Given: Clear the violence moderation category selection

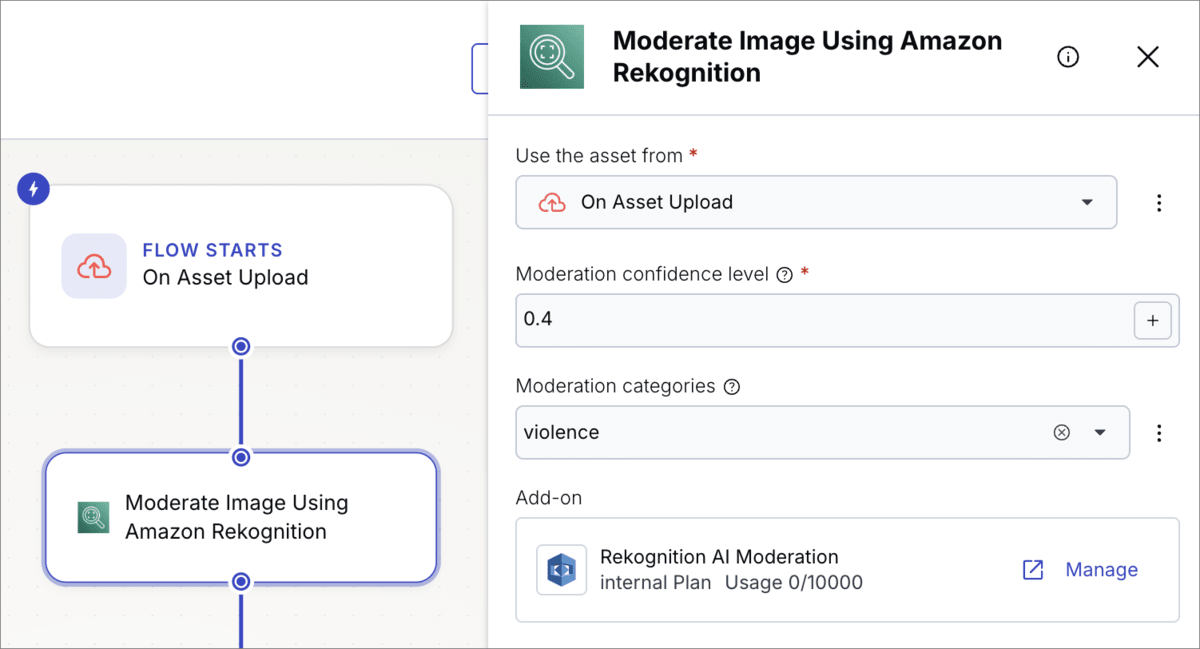Looking at the screenshot, I should click(x=1062, y=432).
